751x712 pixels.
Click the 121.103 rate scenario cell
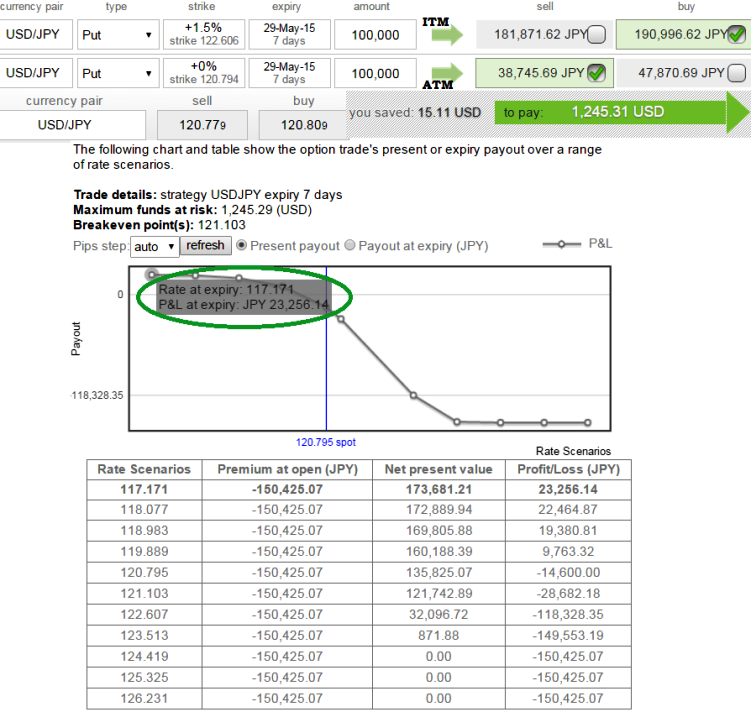pos(144,594)
